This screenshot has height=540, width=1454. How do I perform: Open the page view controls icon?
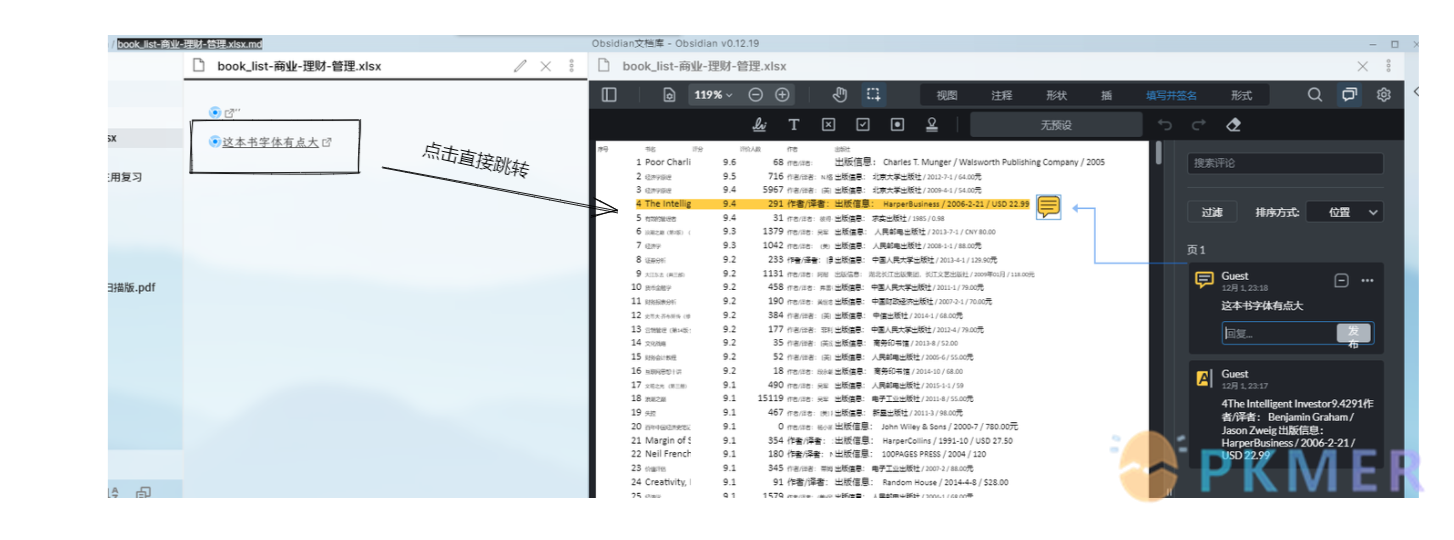tap(669, 95)
